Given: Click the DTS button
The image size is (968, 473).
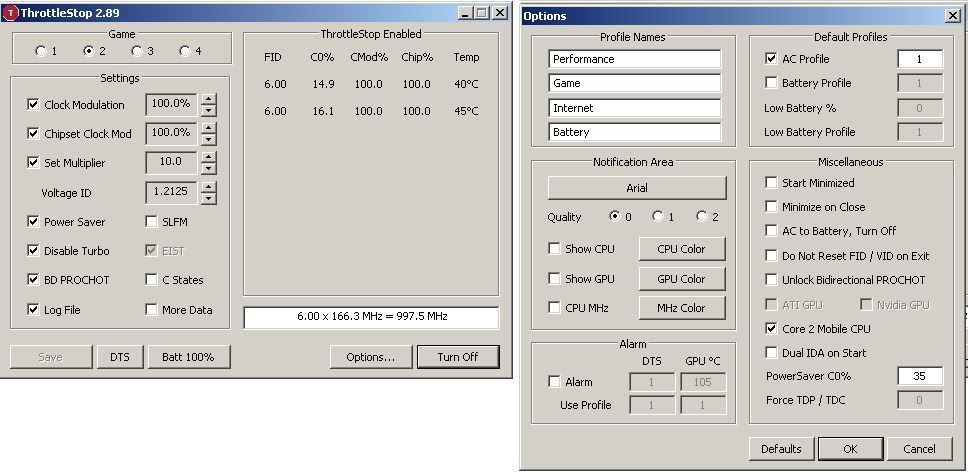Looking at the screenshot, I should point(120,357).
